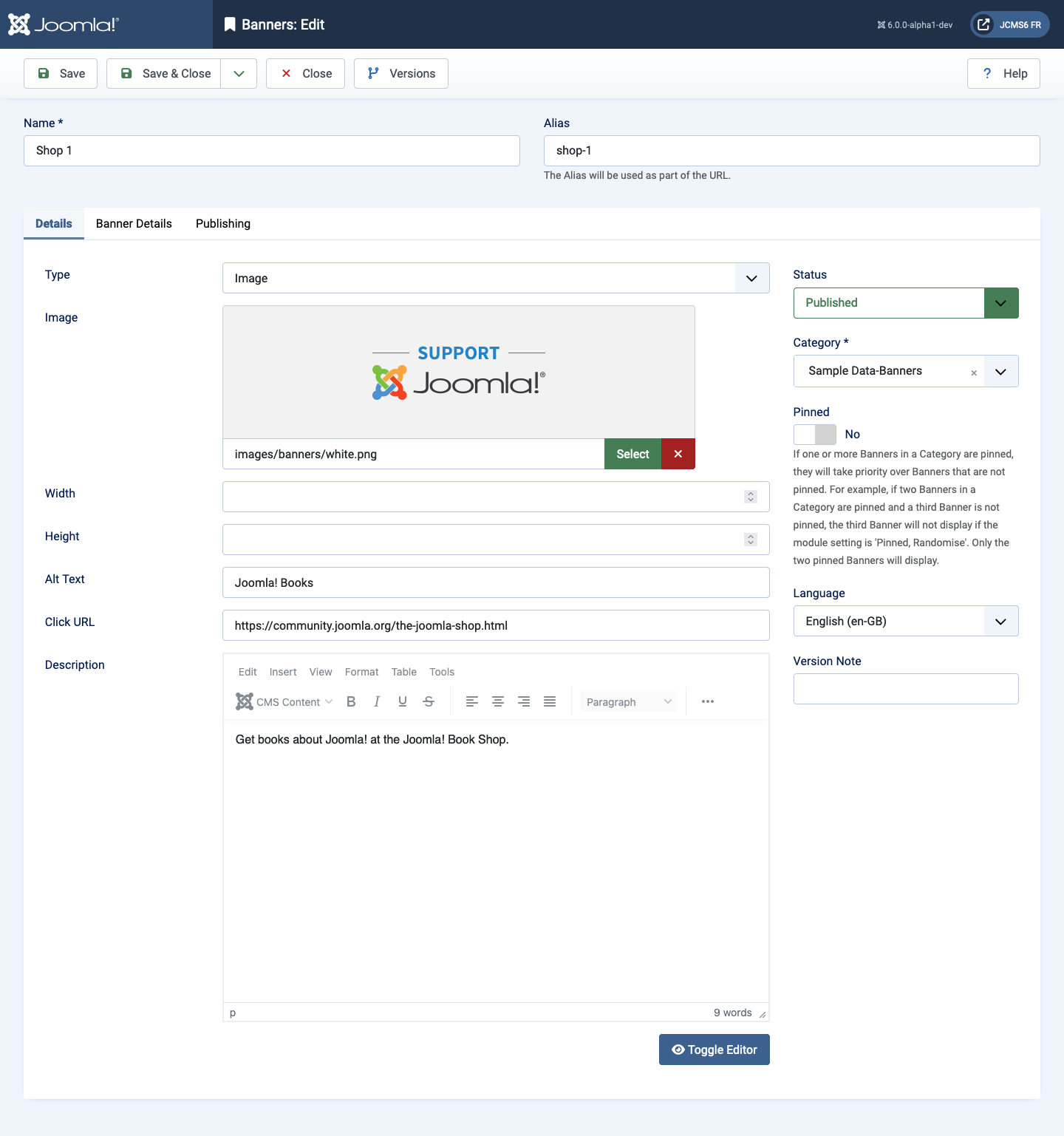Click the 9 words counter
Screen dimensions: 1064x1136
tap(733, 1013)
